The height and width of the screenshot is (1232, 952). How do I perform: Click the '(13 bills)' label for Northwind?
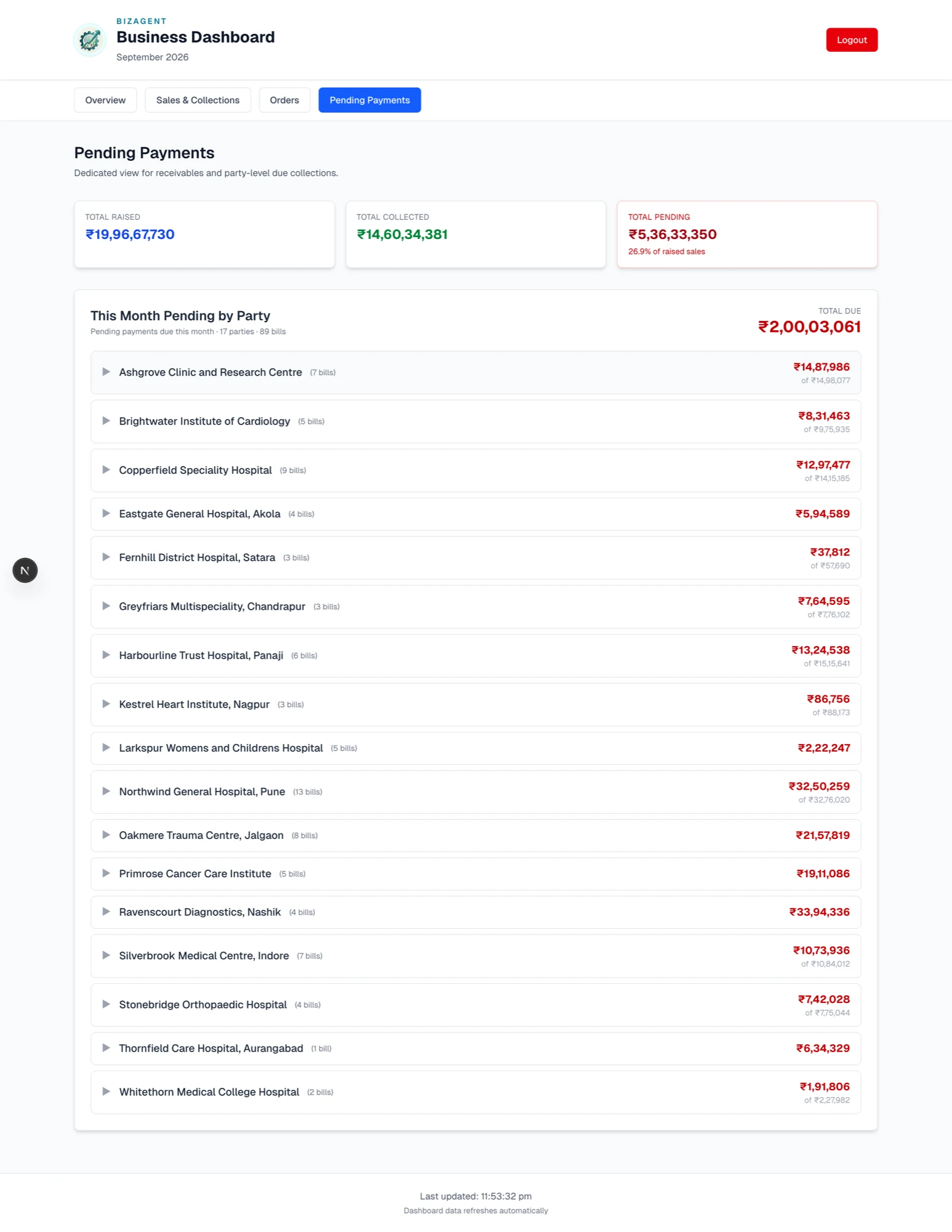click(x=307, y=792)
